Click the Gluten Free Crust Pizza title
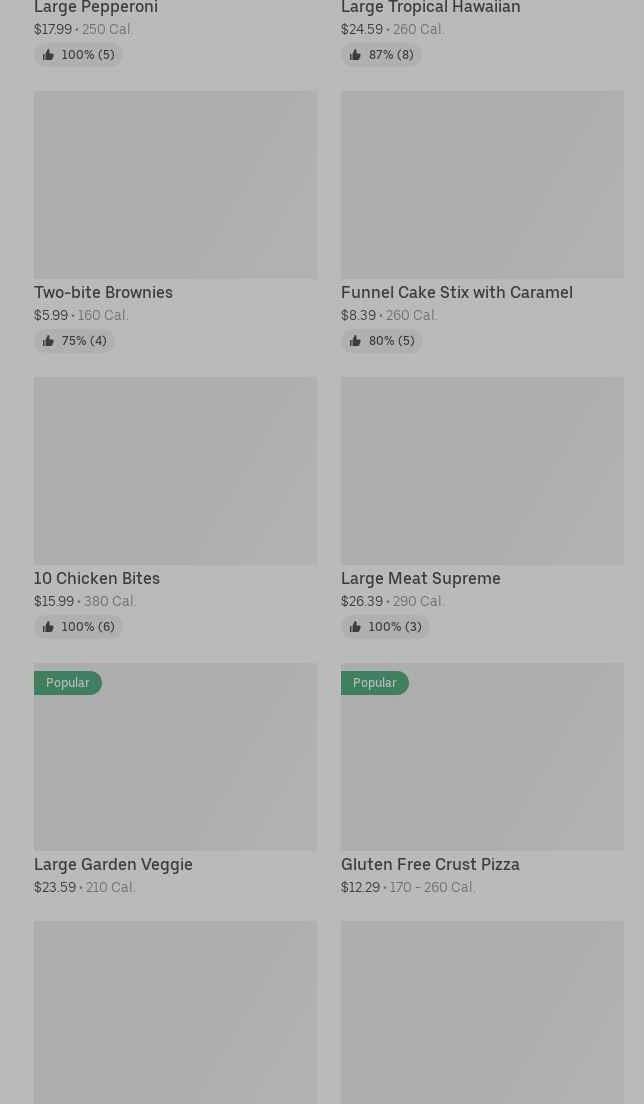This screenshot has height=1104, width=644. 430,864
